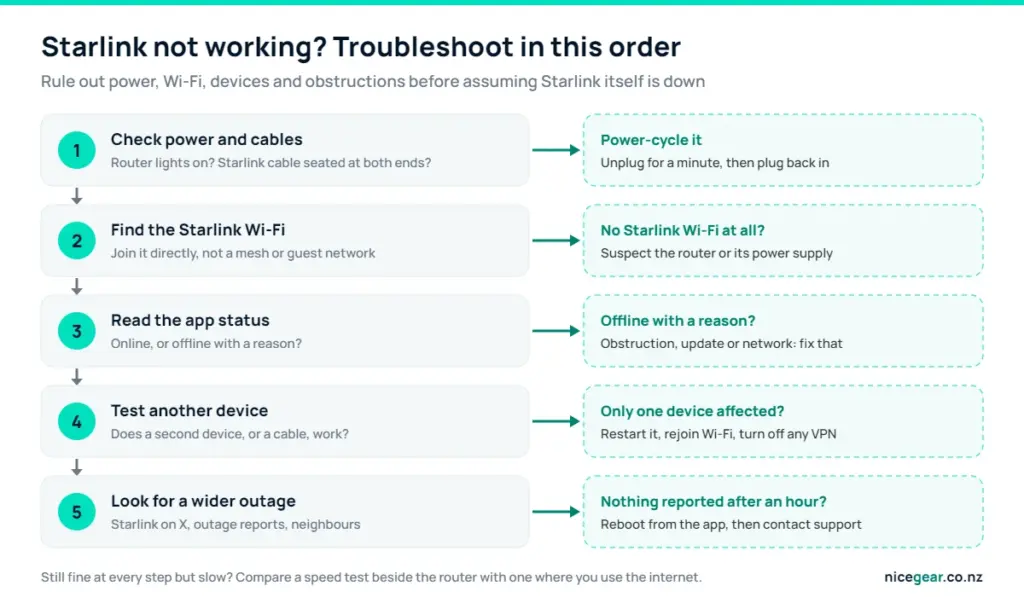Screen dimensions: 1024x597
Task: Click the green 'Offline with a reason?' heading
Action: (678, 321)
